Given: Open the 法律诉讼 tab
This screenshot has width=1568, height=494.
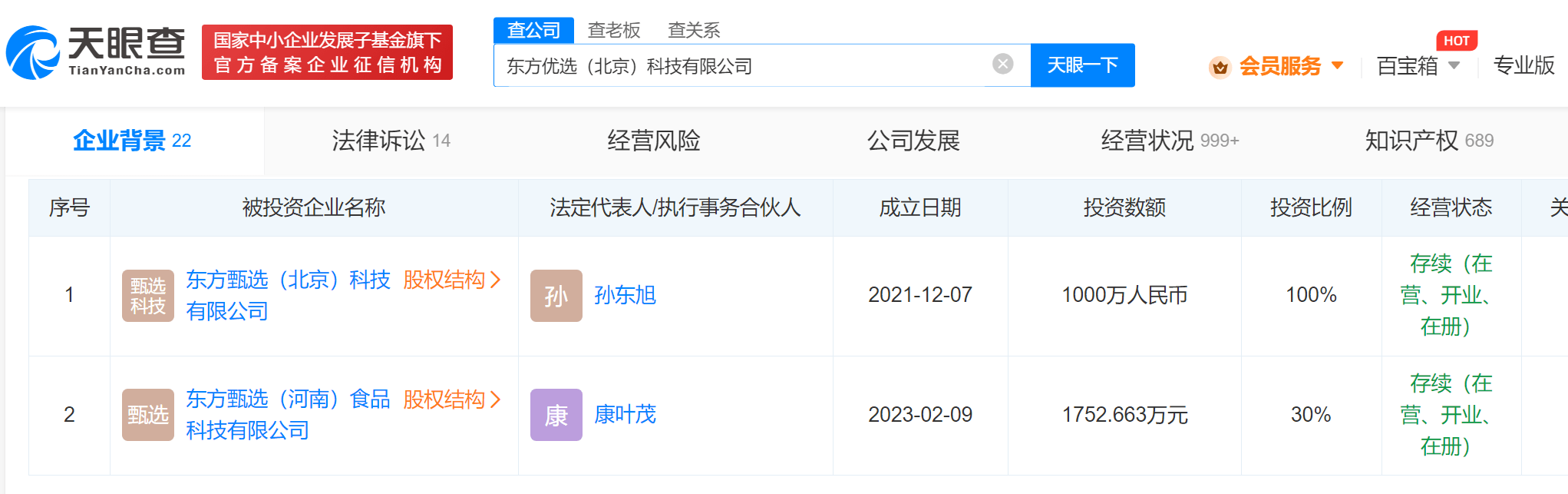Looking at the screenshot, I should click(x=391, y=141).
